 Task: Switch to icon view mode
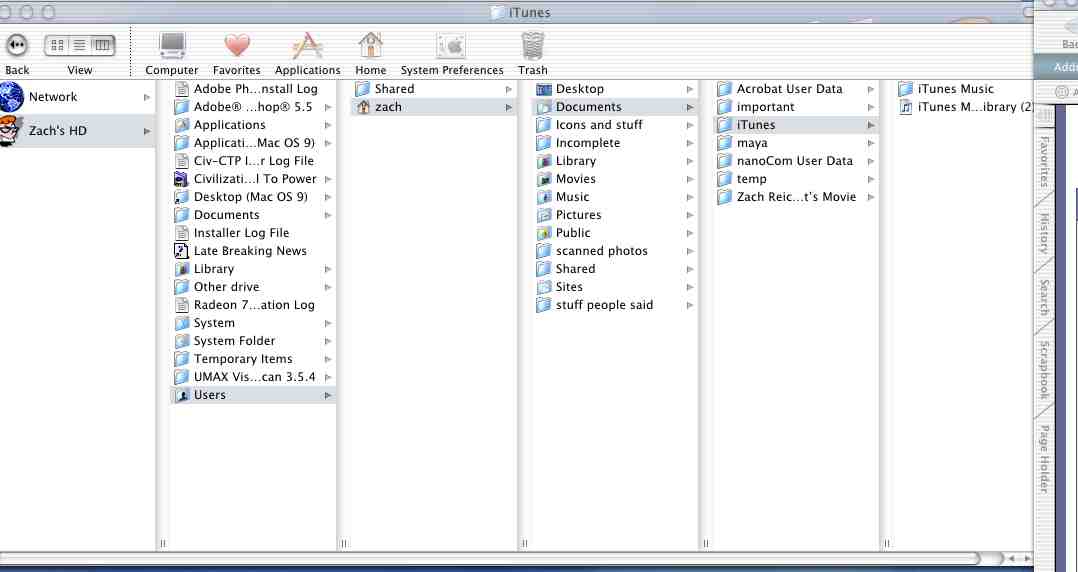click(58, 45)
